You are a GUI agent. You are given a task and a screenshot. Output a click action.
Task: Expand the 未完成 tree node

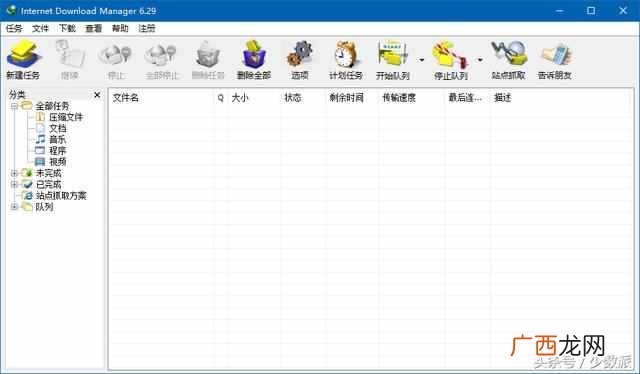[x=14, y=173]
